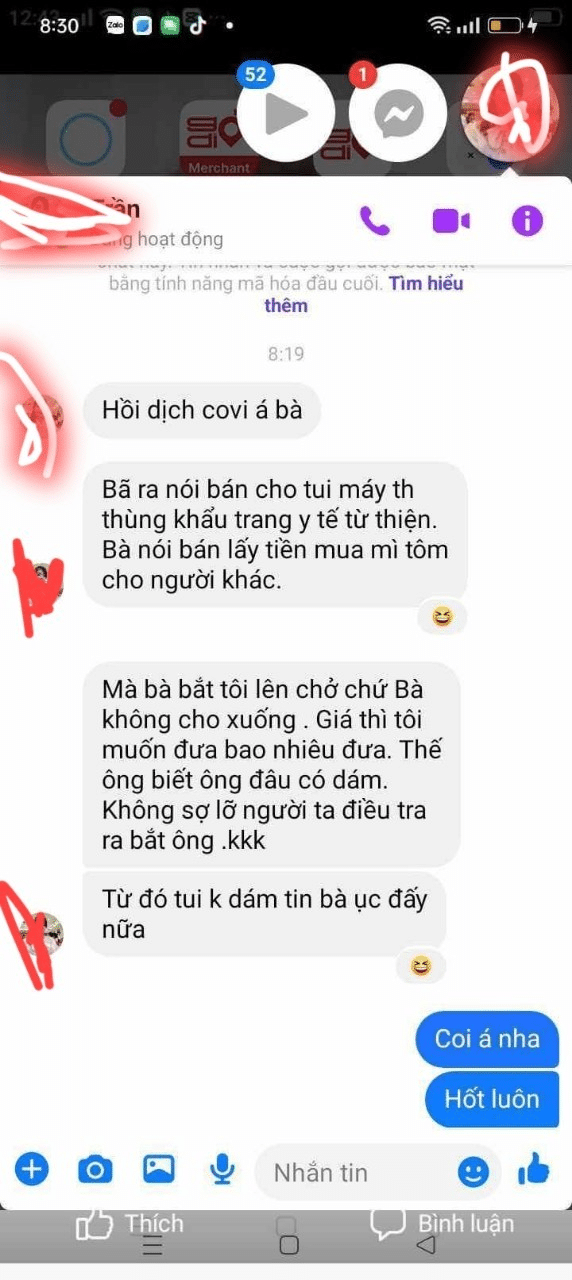
Task: Open the emoji picker smiley icon
Action: pos(474,1171)
